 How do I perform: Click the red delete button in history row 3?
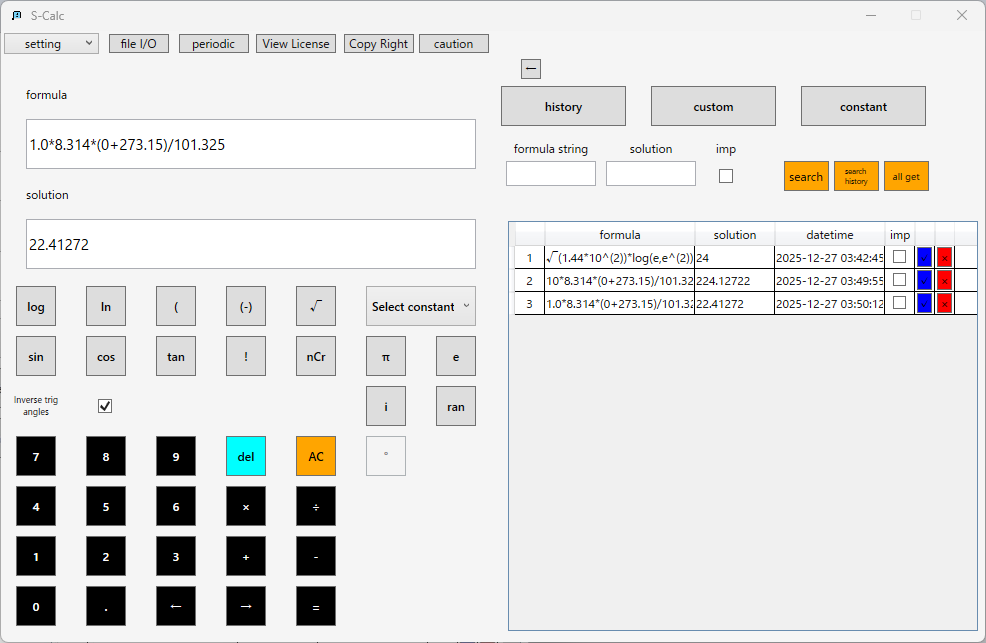944,304
